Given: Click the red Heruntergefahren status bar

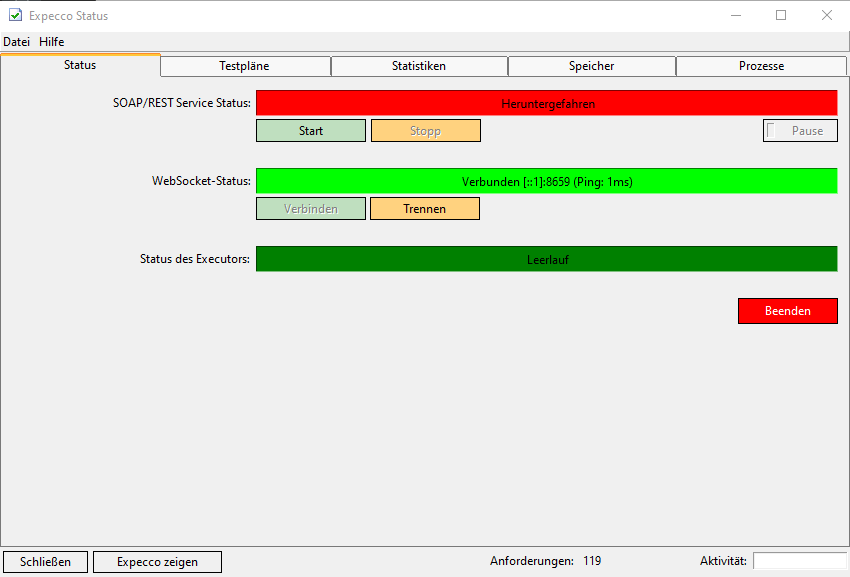Looking at the screenshot, I should [x=546, y=103].
